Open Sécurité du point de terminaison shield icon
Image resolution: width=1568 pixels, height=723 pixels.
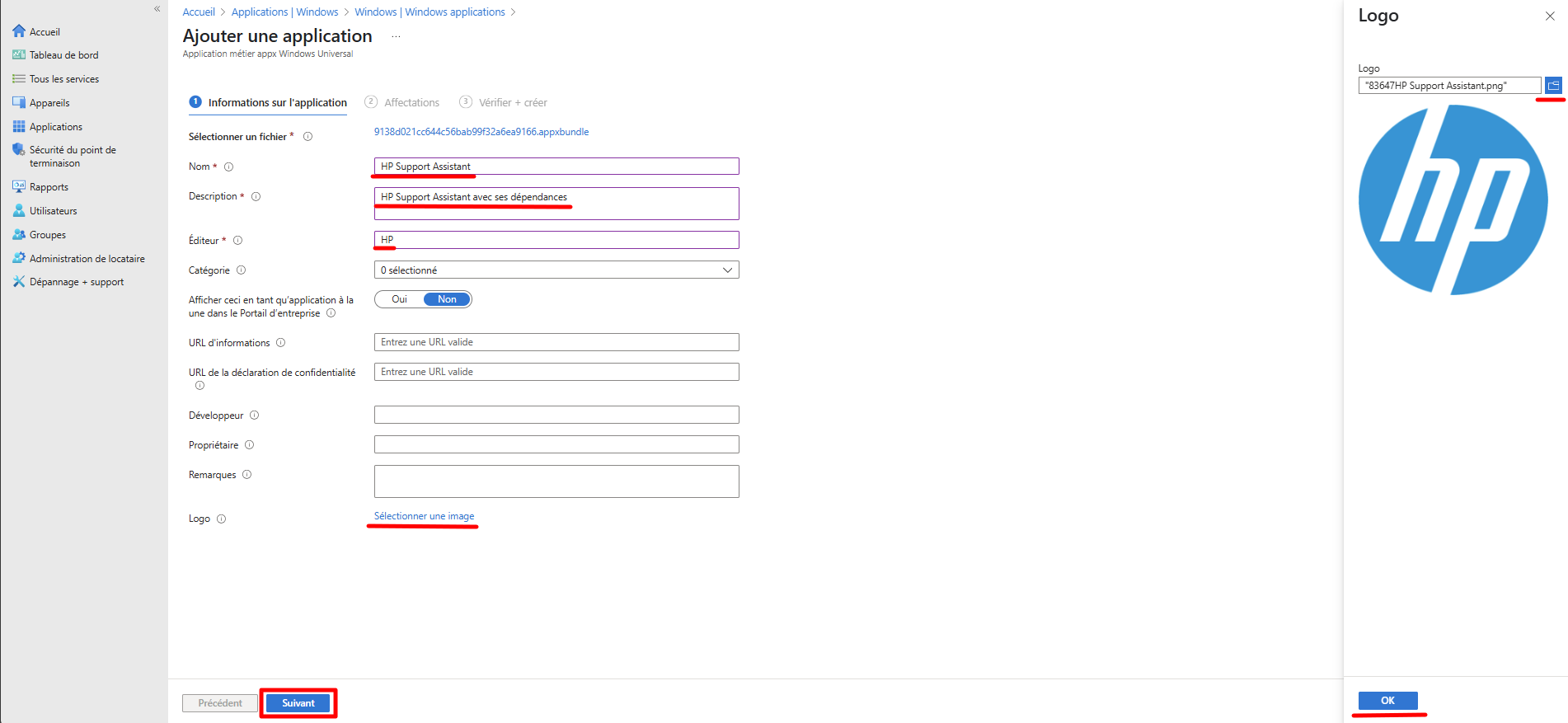pyautogui.click(x=19, y=150)
